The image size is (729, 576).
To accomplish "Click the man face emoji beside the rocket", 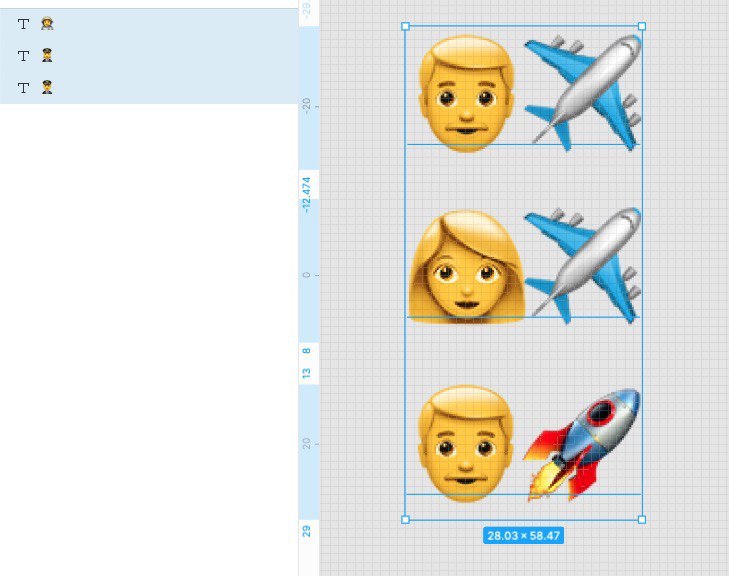I will [466, 444].
